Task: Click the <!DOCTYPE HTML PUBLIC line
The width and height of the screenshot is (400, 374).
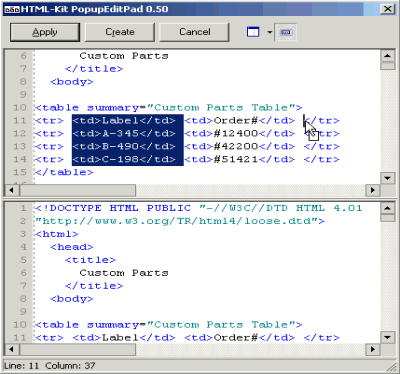Action: pos(198,208)
